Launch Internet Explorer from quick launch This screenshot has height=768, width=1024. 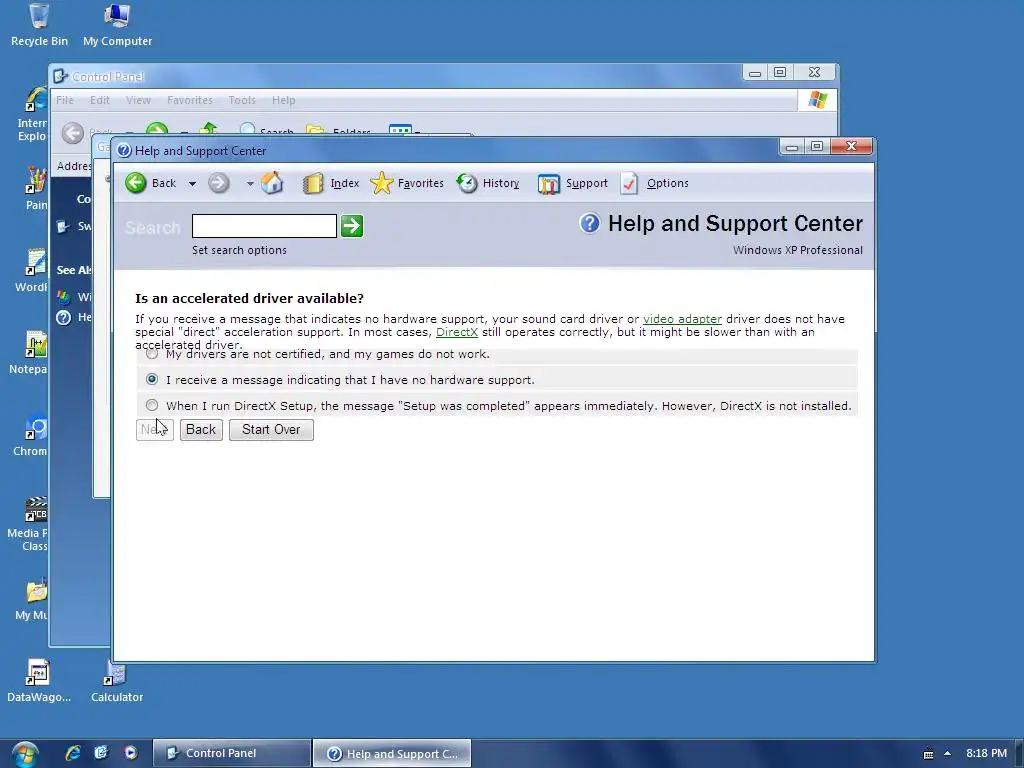click(73, 753)
